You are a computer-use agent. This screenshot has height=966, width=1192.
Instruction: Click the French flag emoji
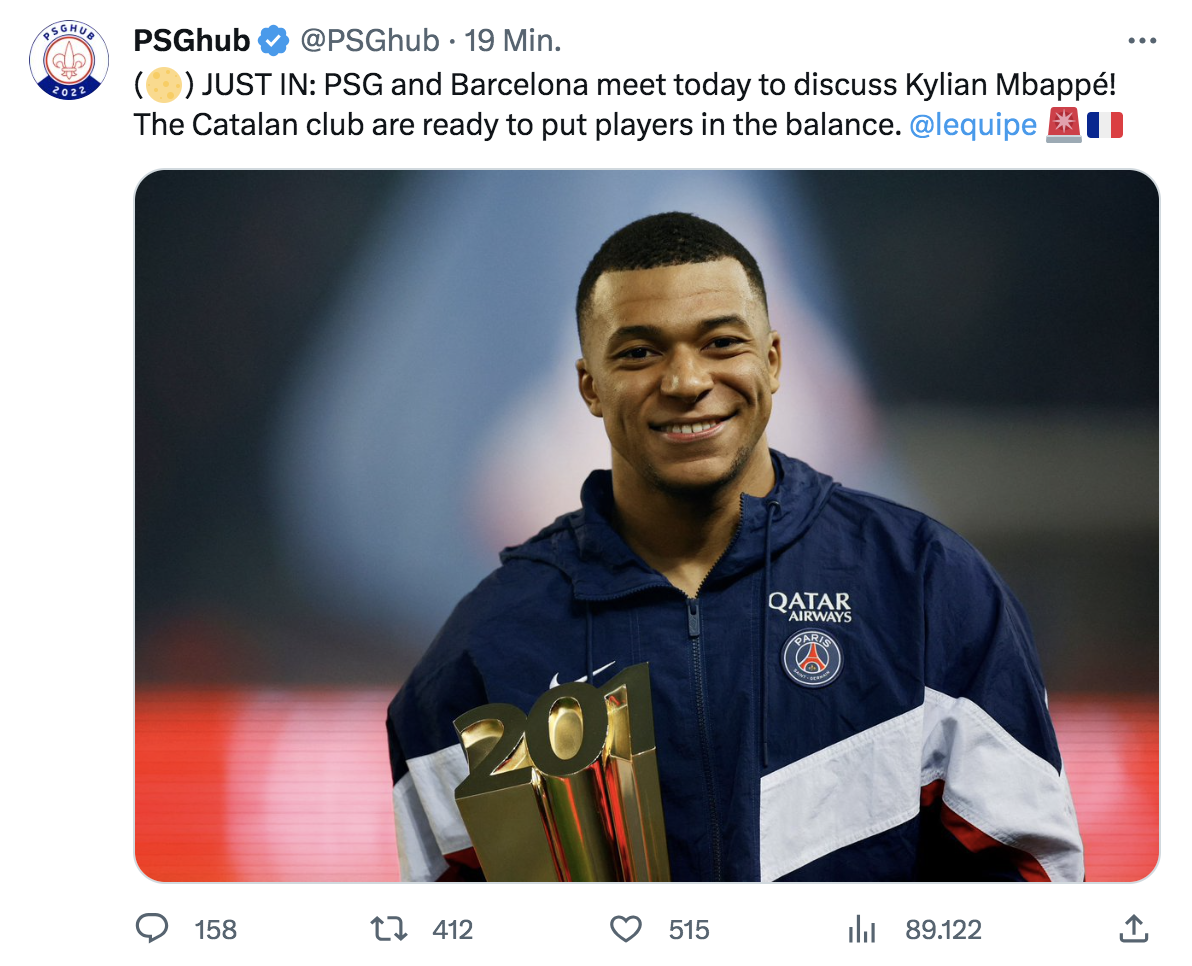pos(1104,126)
